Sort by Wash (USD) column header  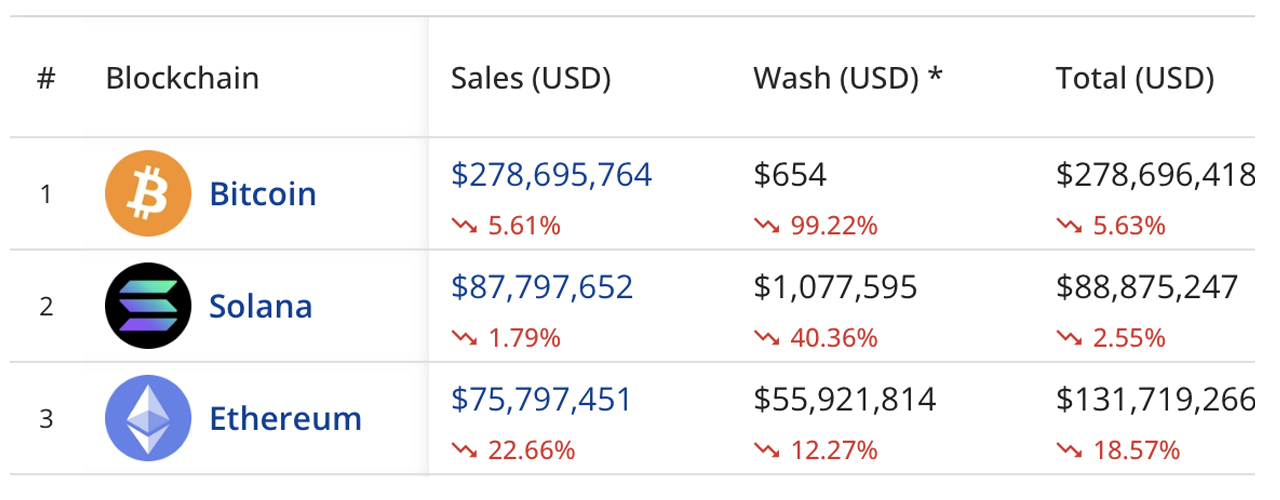(847, 78)
